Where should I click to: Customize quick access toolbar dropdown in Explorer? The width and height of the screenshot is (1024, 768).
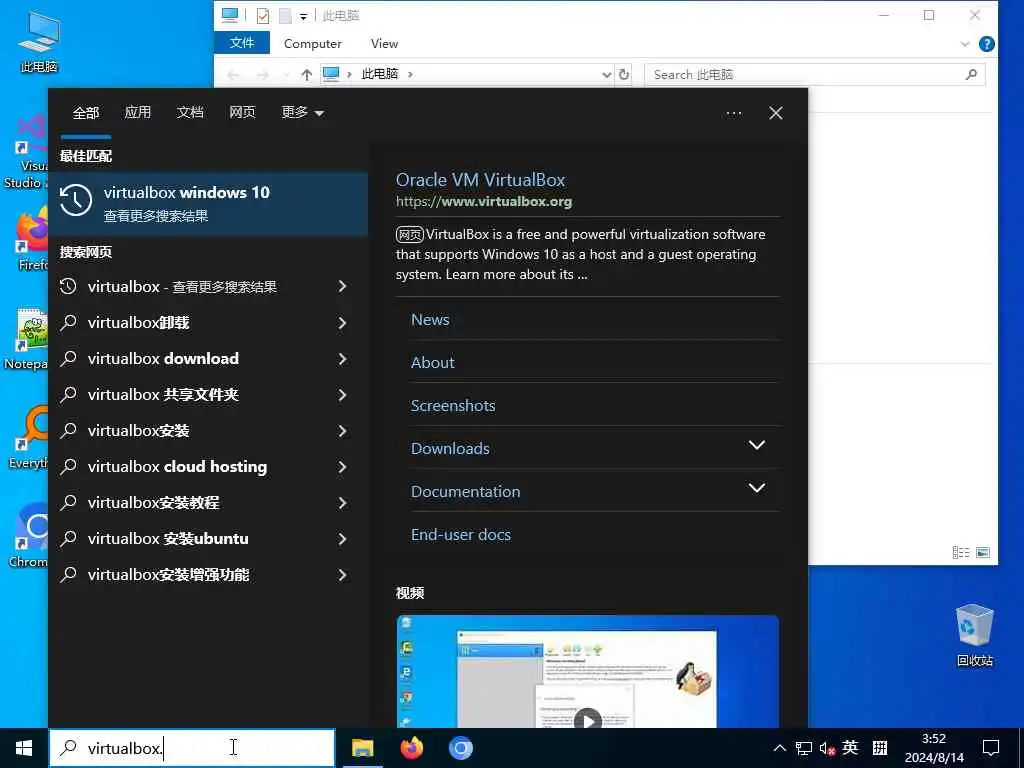303,16
